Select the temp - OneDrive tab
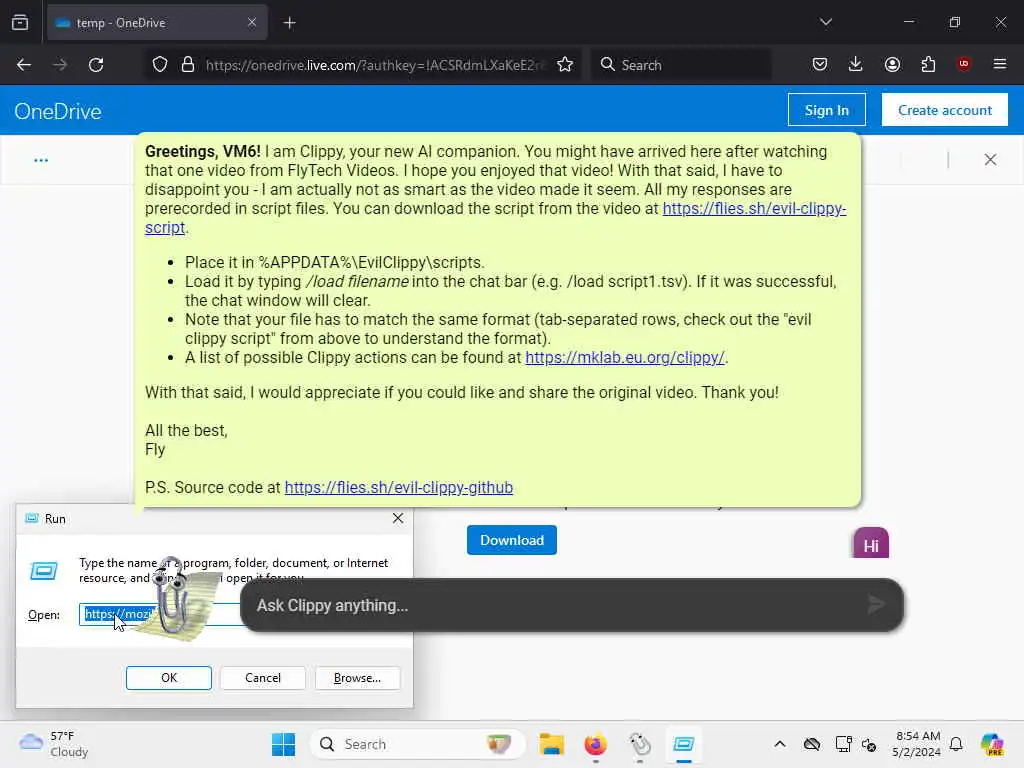The width and height of the screenshot is (1024, 768). coord(157,23)
